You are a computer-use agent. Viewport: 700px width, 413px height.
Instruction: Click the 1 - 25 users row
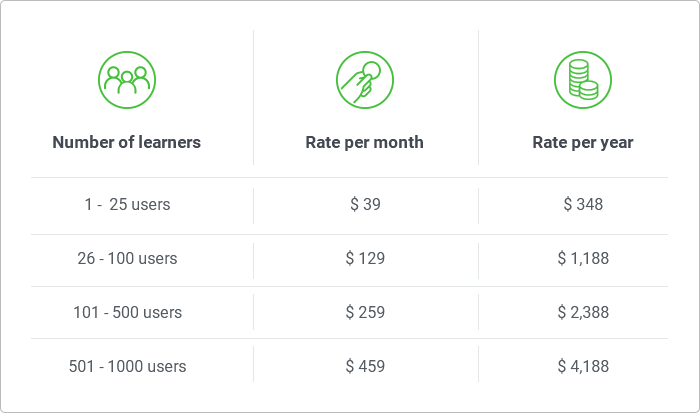350,205
